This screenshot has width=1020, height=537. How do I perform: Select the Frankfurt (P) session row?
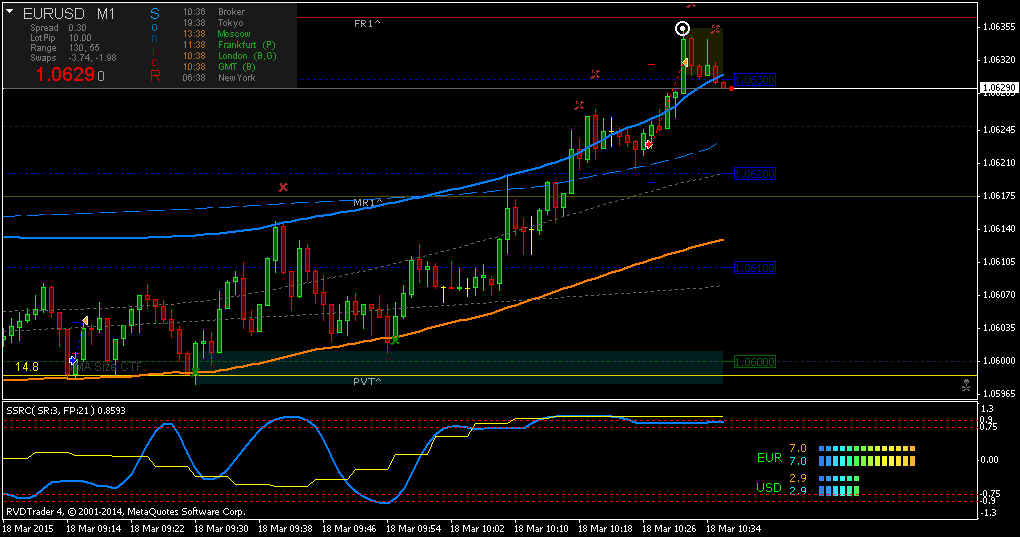[x=229, y=45]
